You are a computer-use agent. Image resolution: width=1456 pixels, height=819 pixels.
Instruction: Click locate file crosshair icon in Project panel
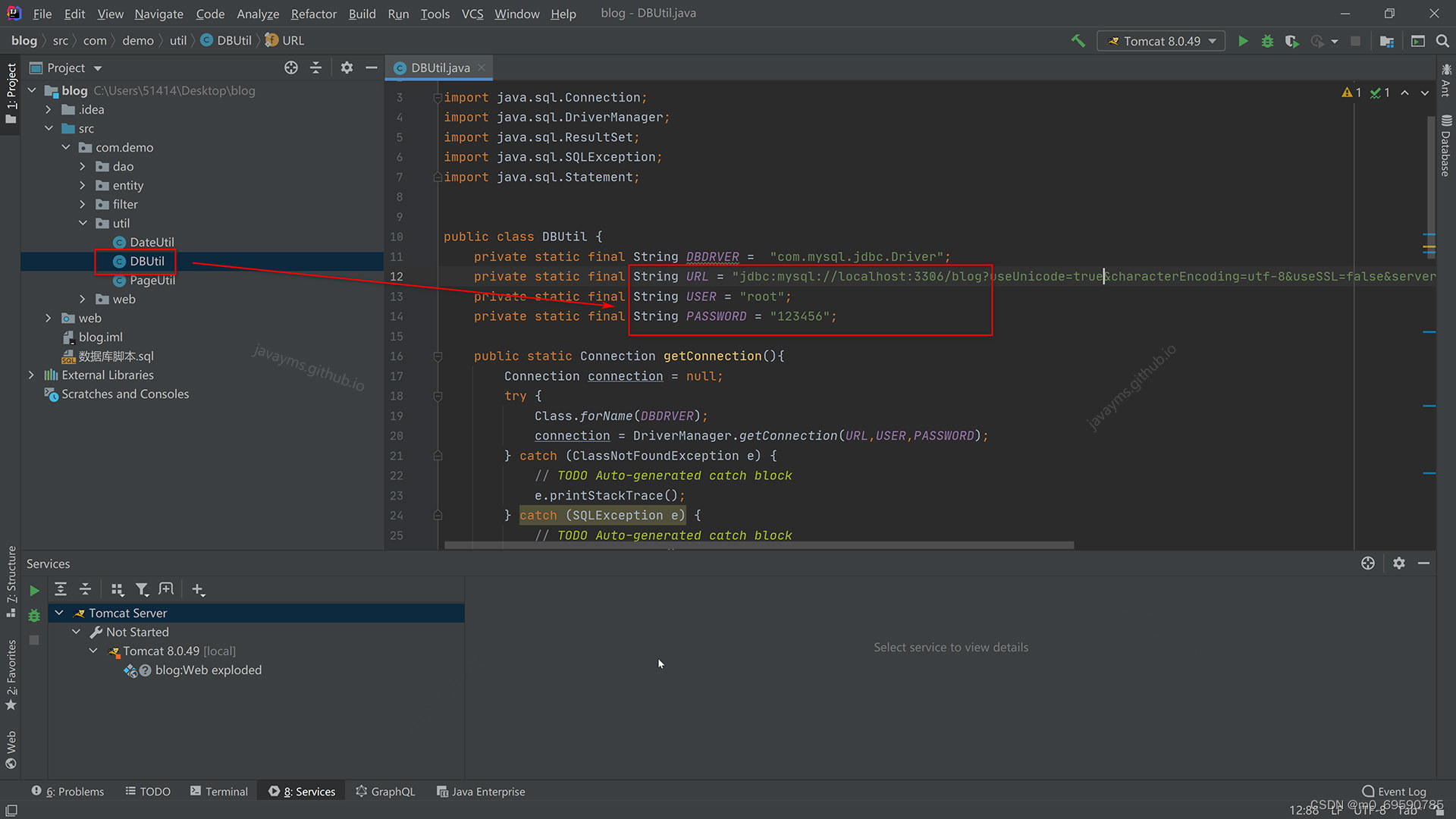click(x=291, y=67)
